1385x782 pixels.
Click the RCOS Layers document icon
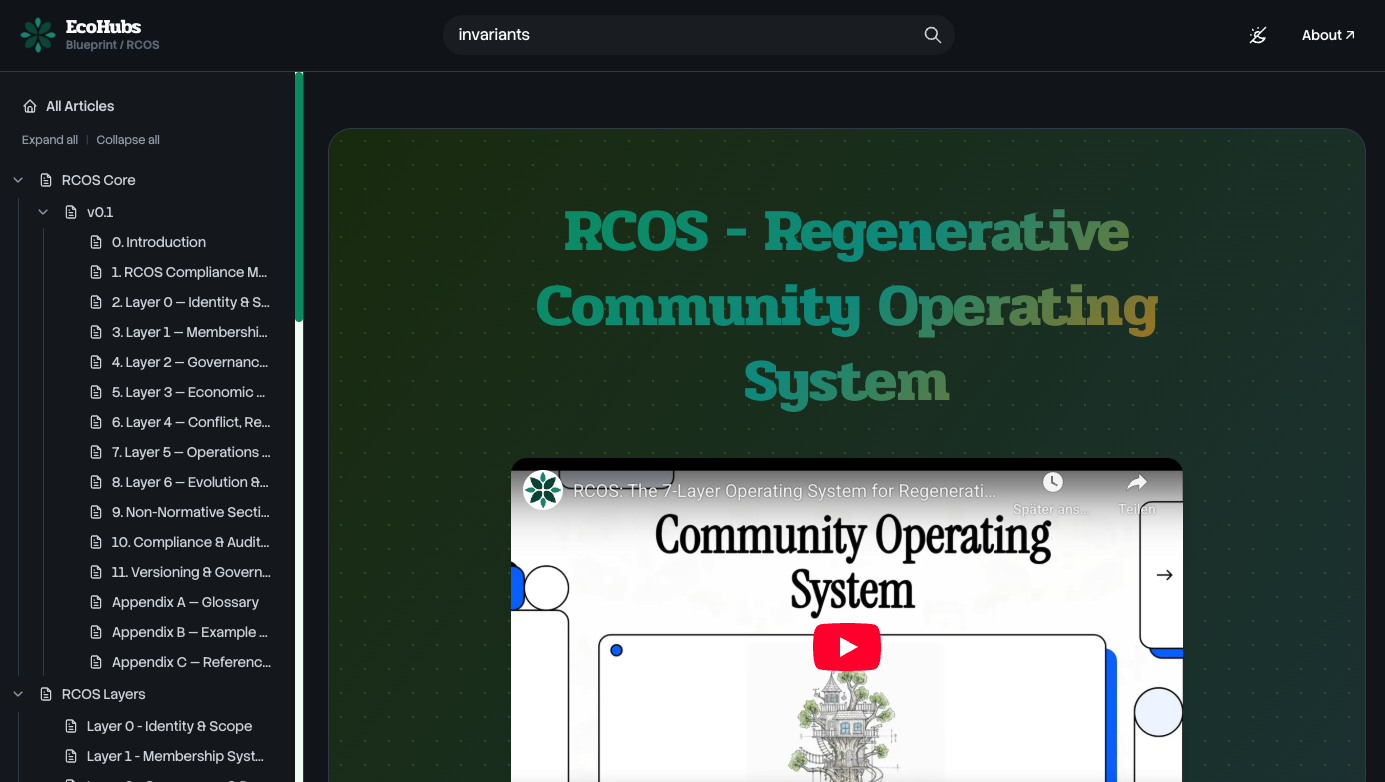point(46,694)
